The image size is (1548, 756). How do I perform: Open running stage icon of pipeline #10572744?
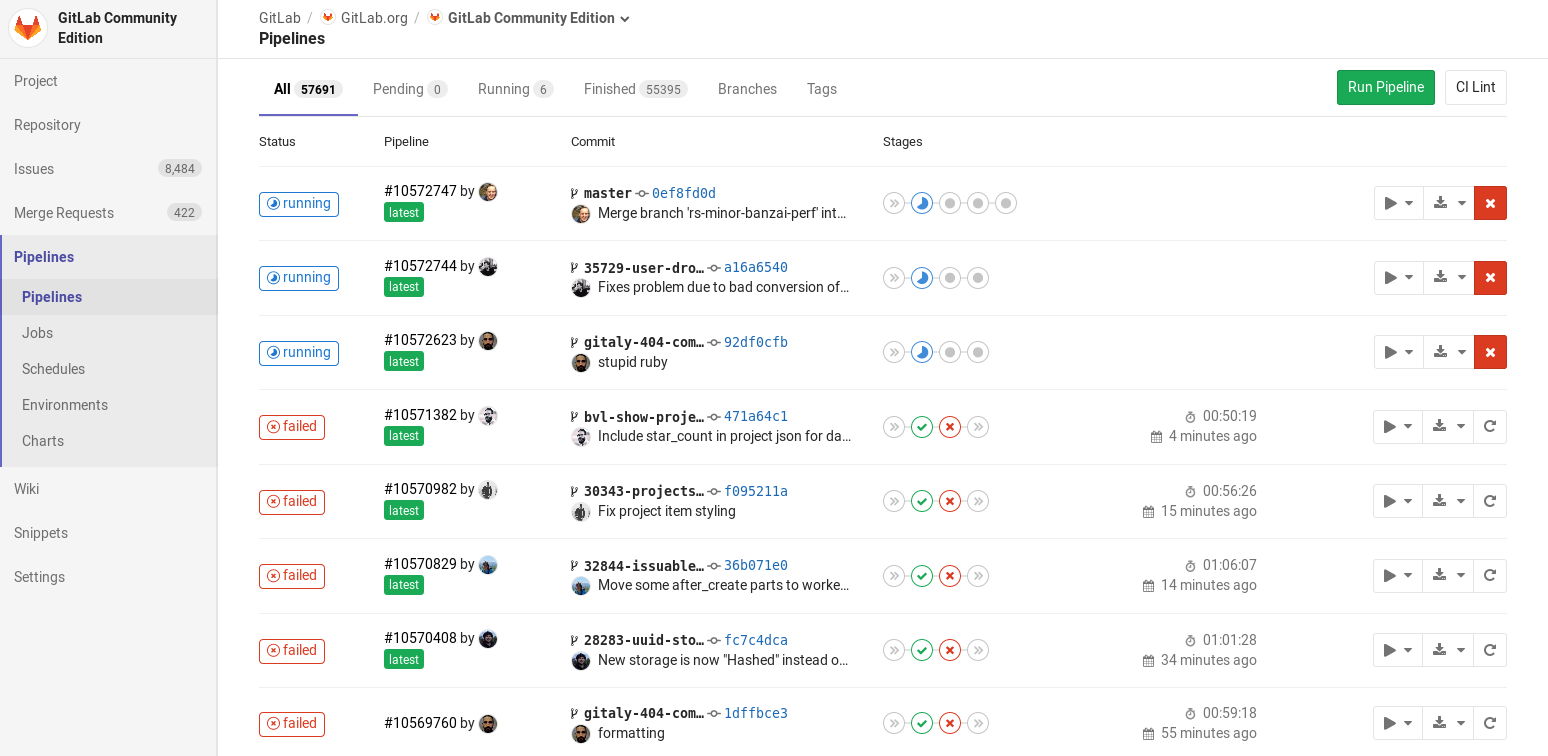[922, 278]
